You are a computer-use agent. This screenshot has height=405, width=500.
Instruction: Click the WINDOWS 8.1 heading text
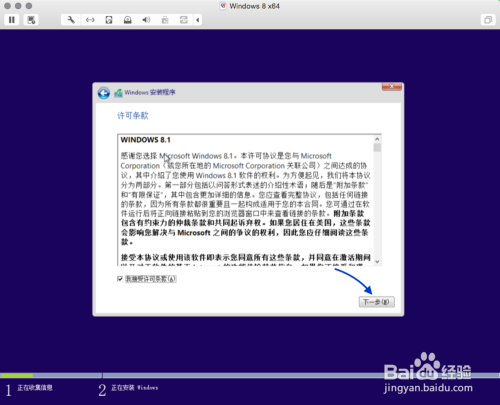click(x=145, y=140)
